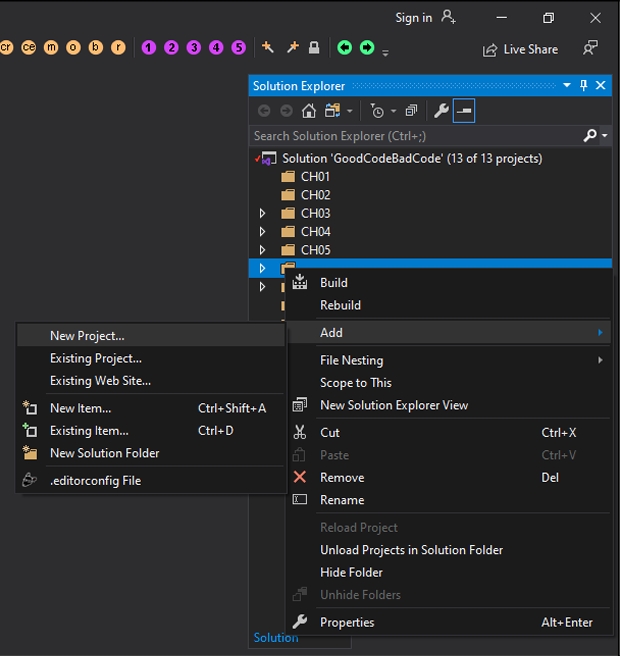
Task: Toggle the Preview Selected Items button
Action: point(464,111)
